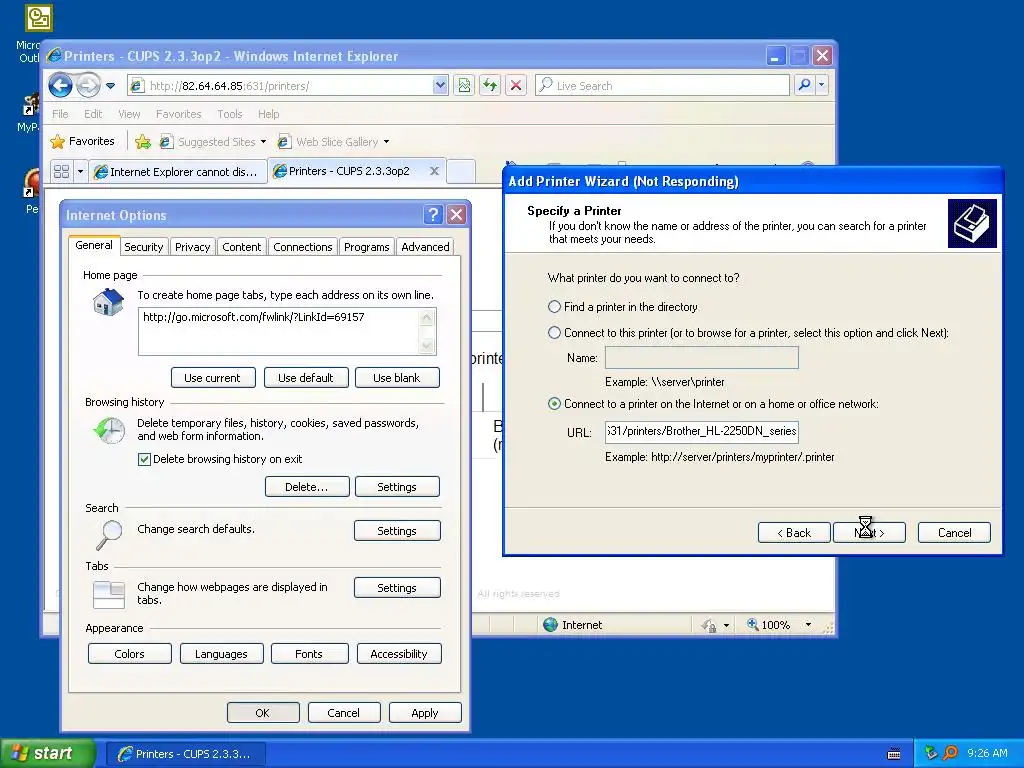Screen dimensions: 1024x768
Task: Click Cancel in Add Printer Wizard
Action: point(954,532)
